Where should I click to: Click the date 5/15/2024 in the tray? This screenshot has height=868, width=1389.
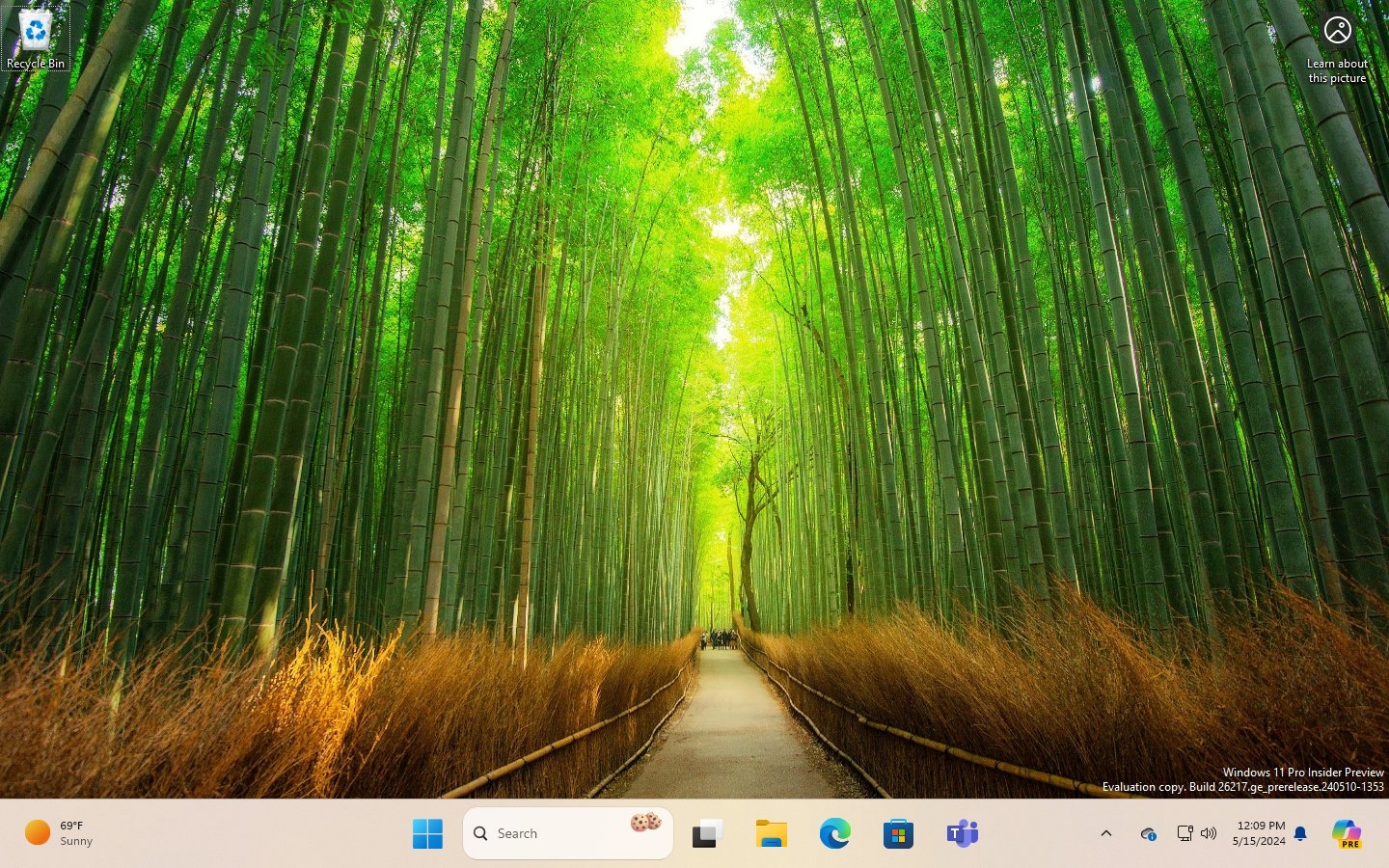1259,841
